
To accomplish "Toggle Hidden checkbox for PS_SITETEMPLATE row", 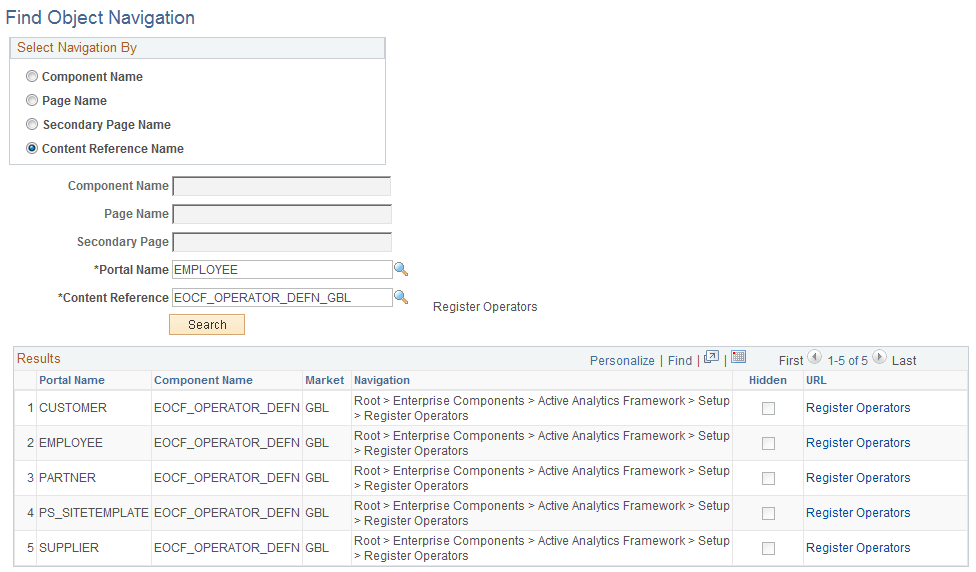I will (x=769, y=513).
